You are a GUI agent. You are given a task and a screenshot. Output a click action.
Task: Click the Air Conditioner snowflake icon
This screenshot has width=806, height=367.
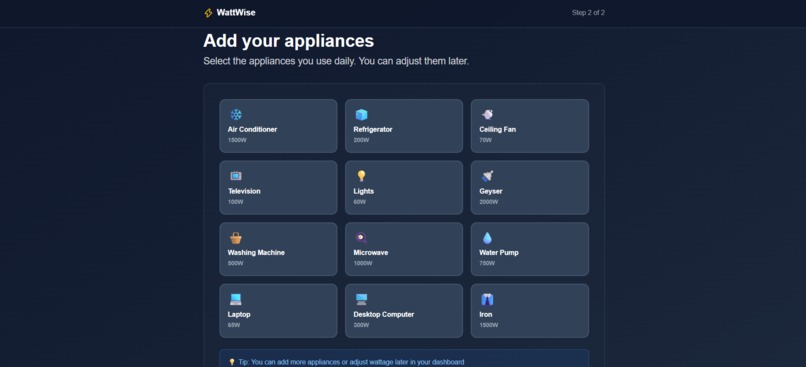pyautogui.click(x=236, y=115)
